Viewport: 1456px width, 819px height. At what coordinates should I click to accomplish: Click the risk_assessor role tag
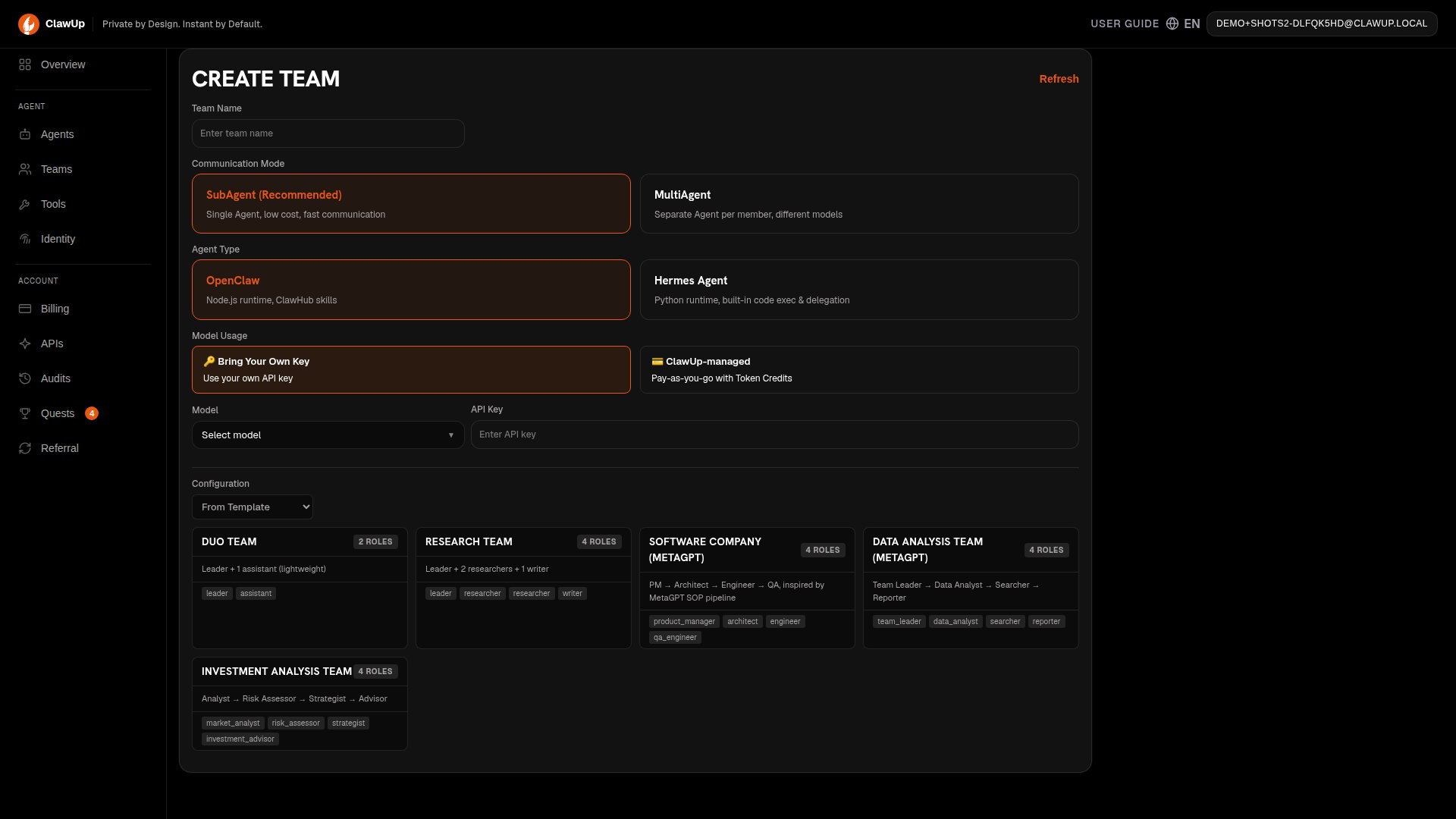coord(296,723)
